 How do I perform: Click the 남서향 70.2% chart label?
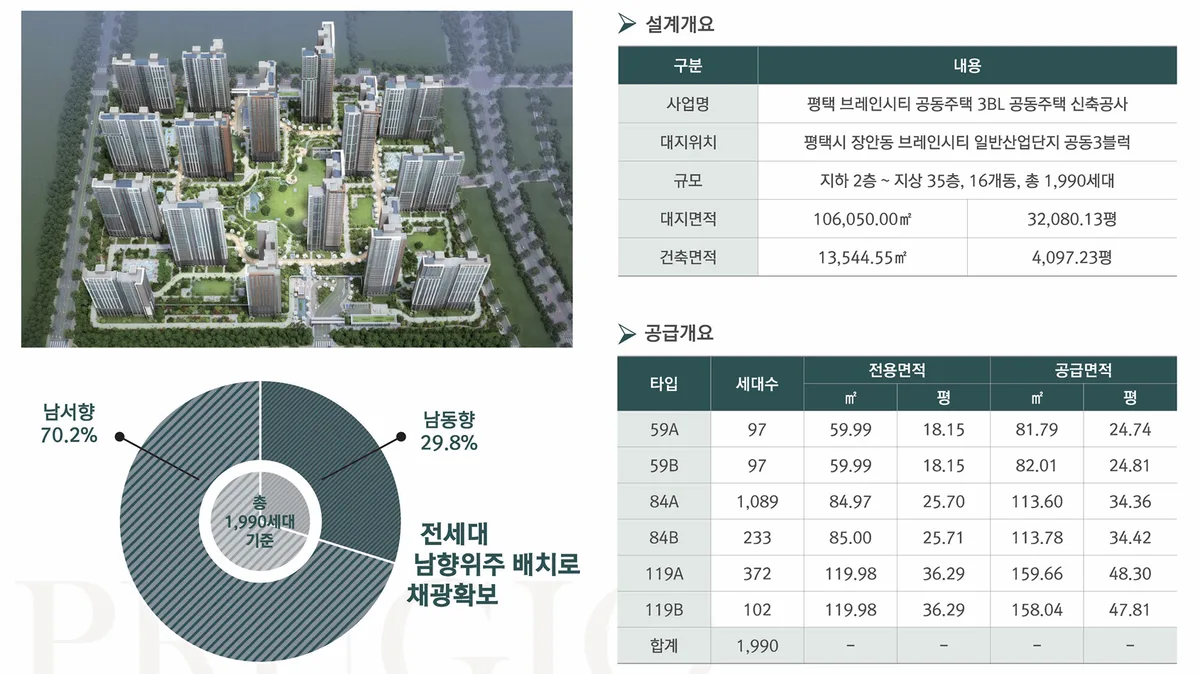click(69, 423)
